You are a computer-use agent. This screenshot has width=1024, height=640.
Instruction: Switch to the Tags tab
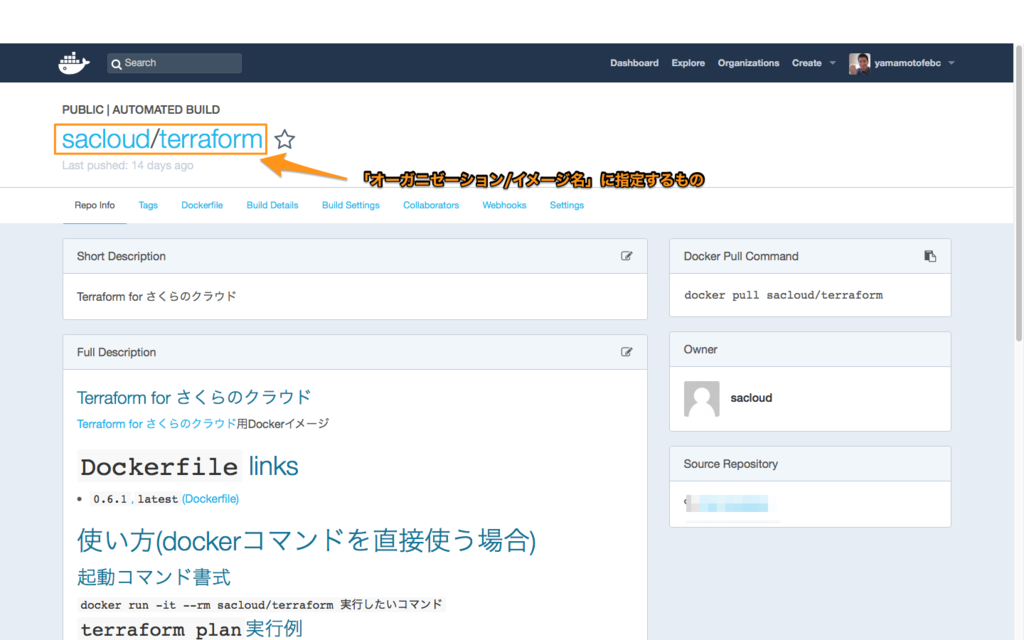tap(148, 205)
